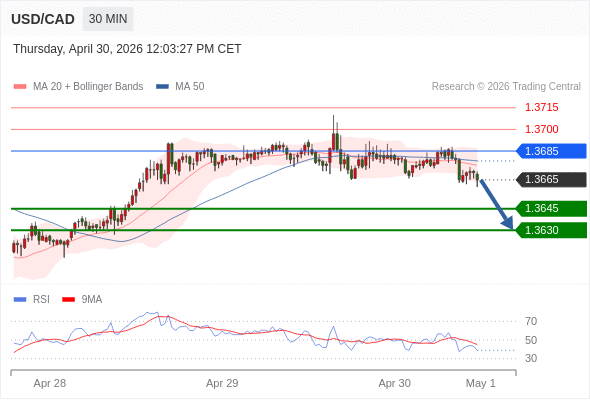
Task: Click the blue downward trend arrow head
Action: pyautogui.click(x=508, y=223)
